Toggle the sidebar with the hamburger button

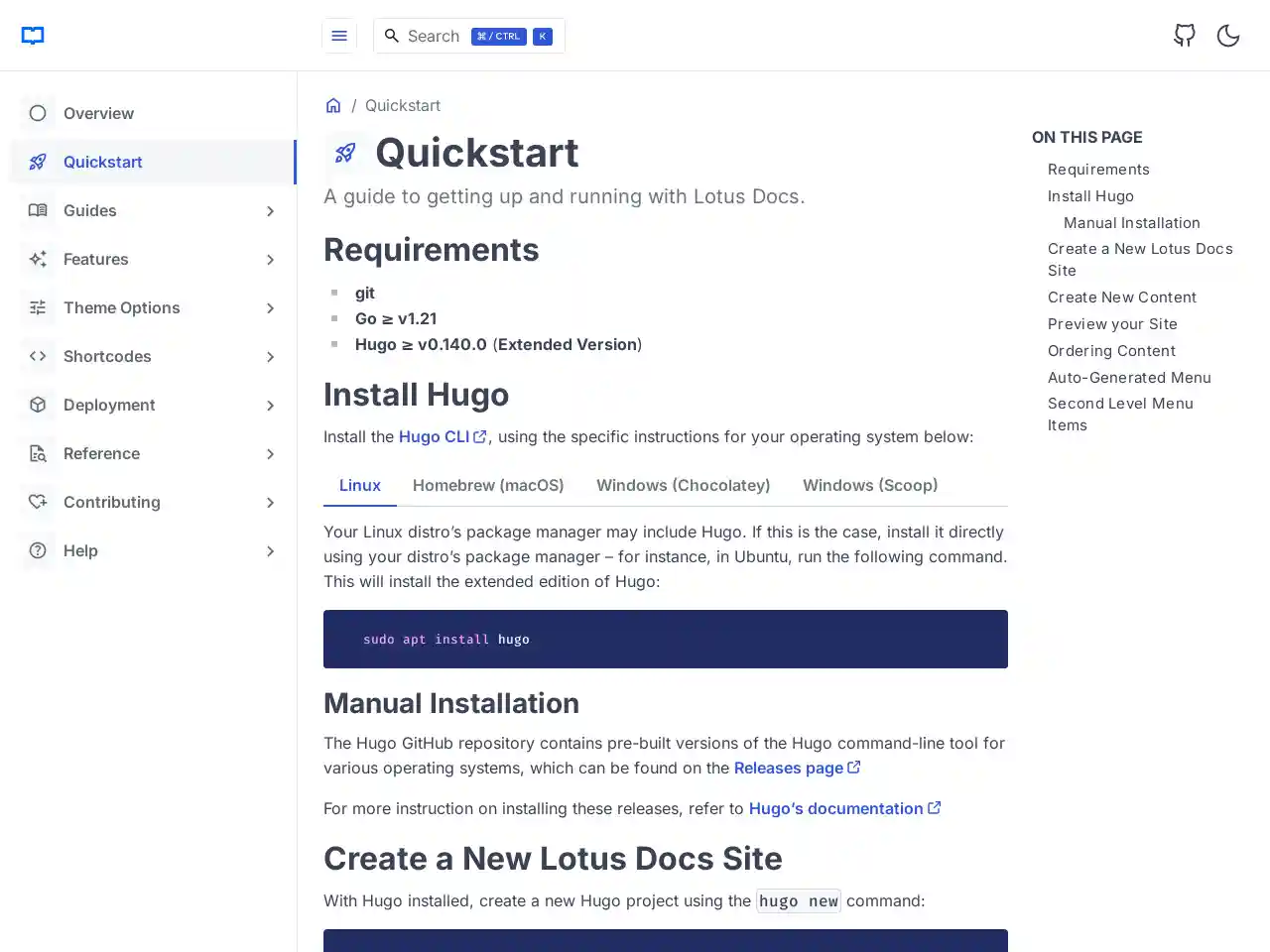click(x=339, y=35)
